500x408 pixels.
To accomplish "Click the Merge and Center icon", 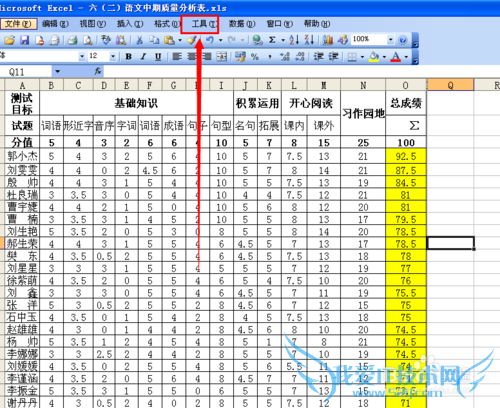I will pos(221,57).
